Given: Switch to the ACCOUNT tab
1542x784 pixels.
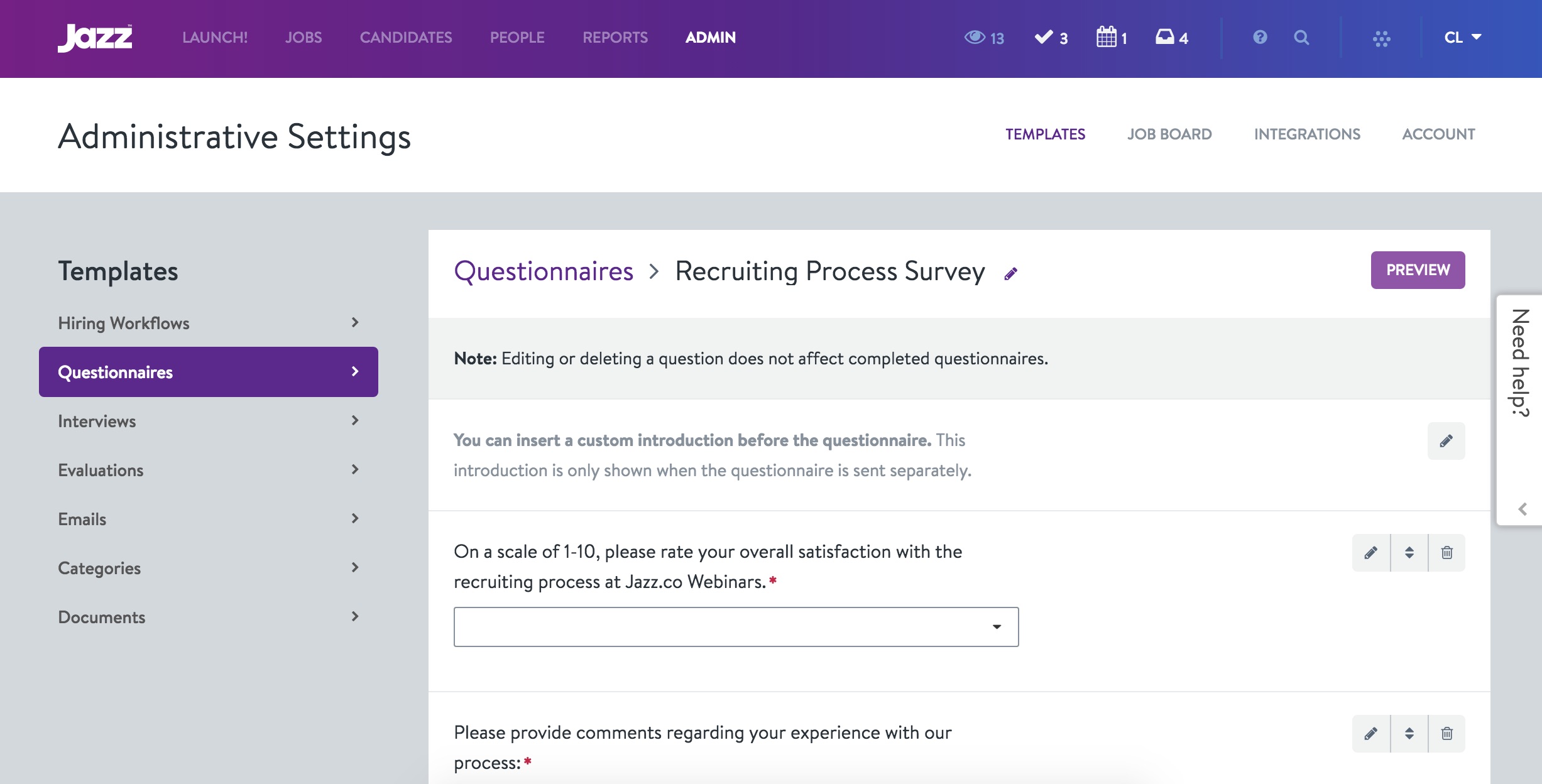Looking at the screenshot, I should (1438, 134).
